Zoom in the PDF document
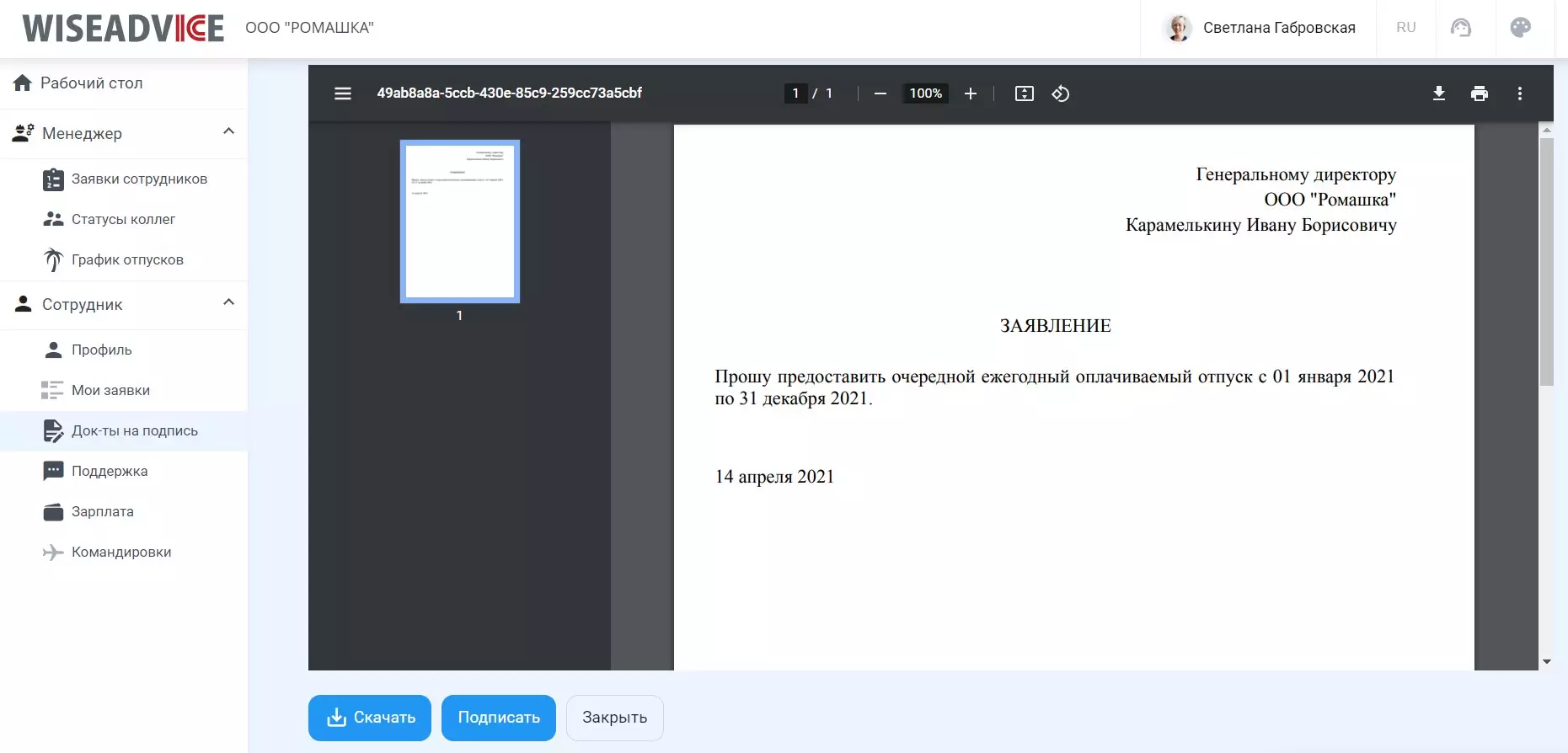Screen dimensions: 1568x753 (971, 93)
